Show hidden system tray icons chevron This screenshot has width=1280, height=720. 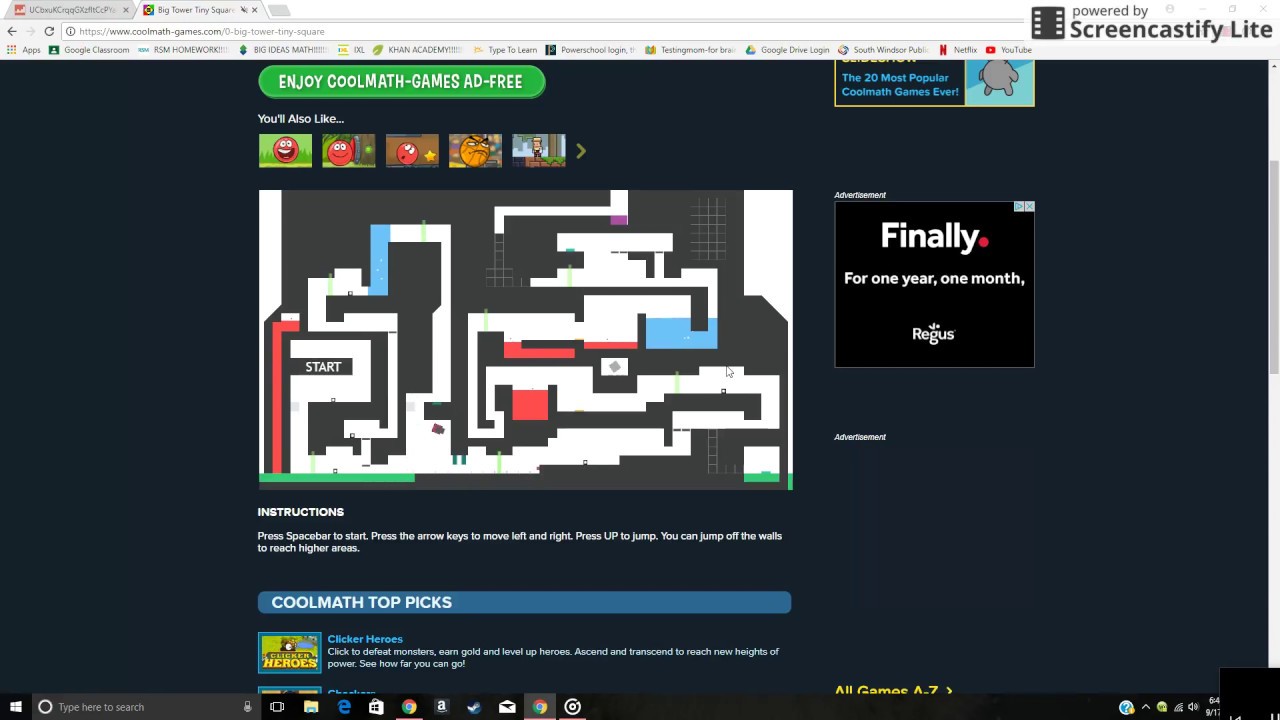tap(1146, 707)
